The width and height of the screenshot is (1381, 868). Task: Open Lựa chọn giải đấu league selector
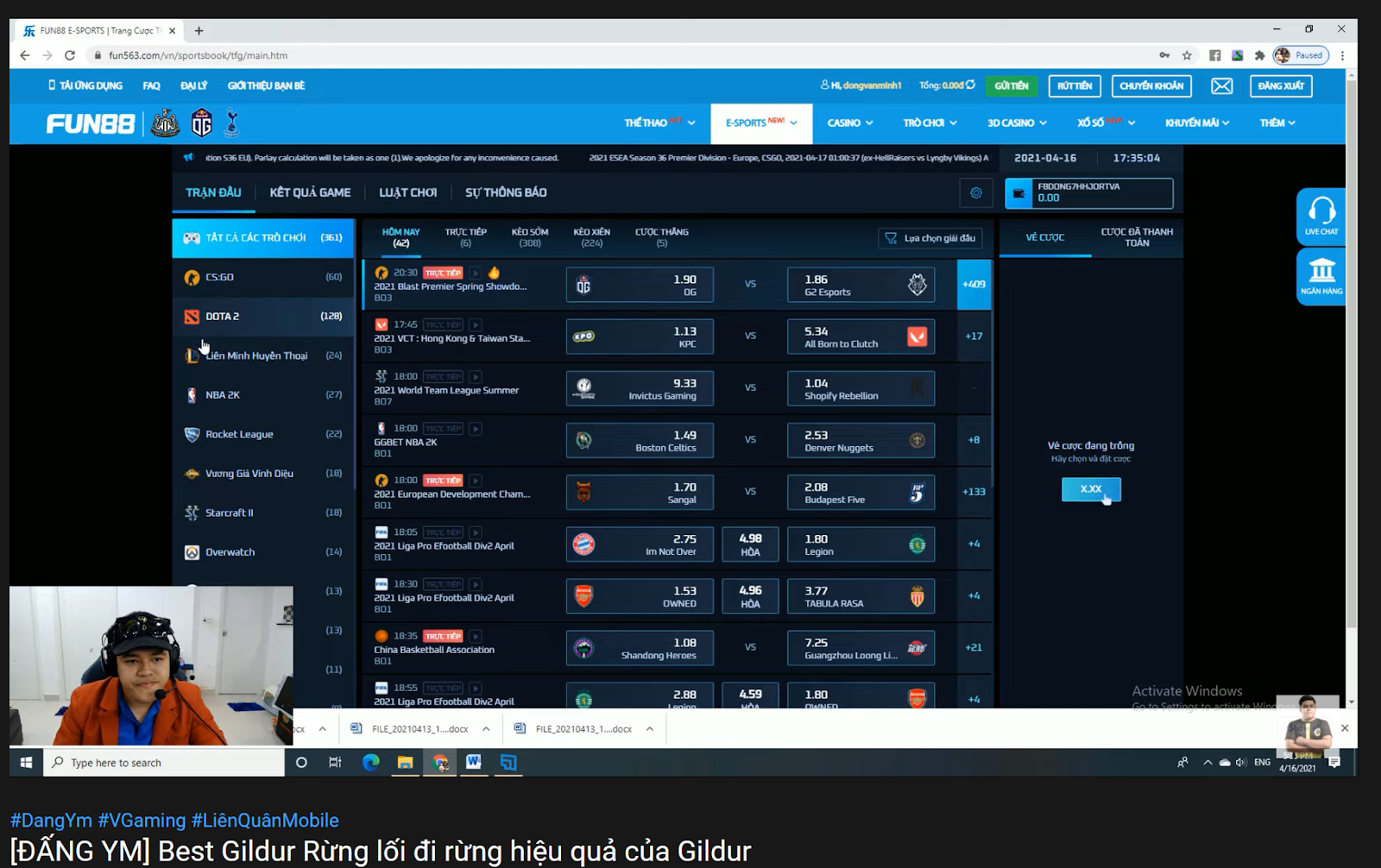[x=930, y=238]
